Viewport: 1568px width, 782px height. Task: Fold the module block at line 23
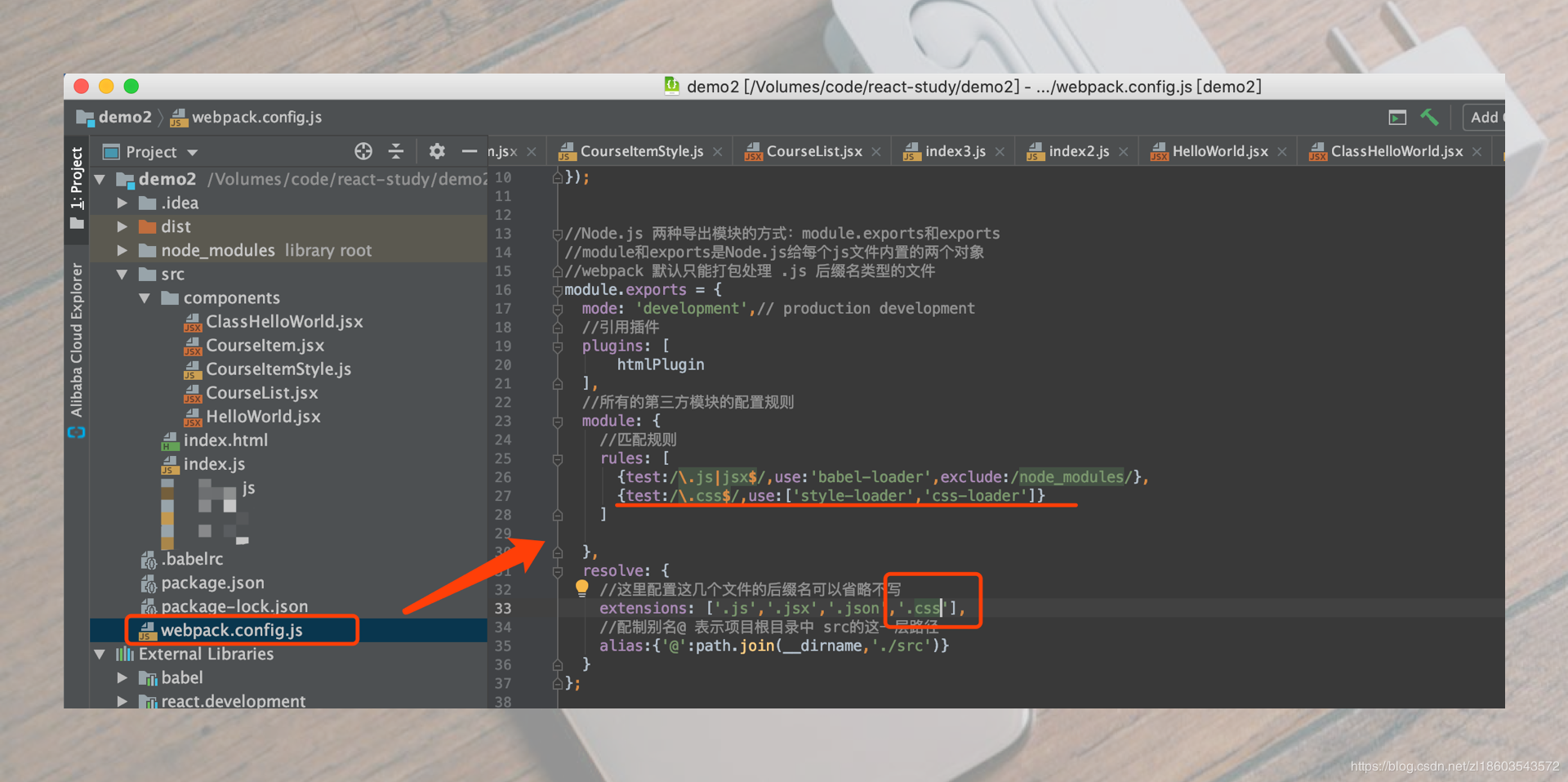click(x=558, y=422)
